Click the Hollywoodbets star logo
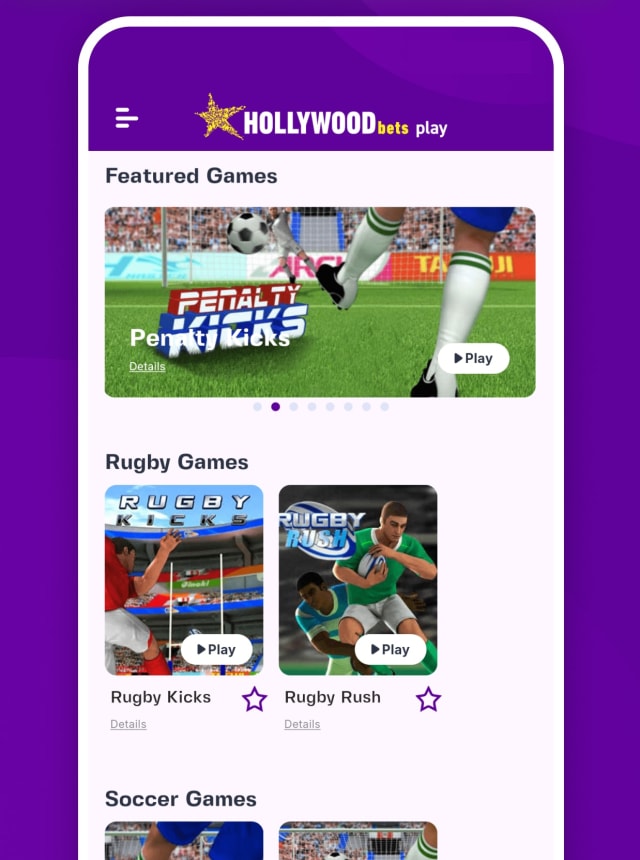 pos(220,116)
